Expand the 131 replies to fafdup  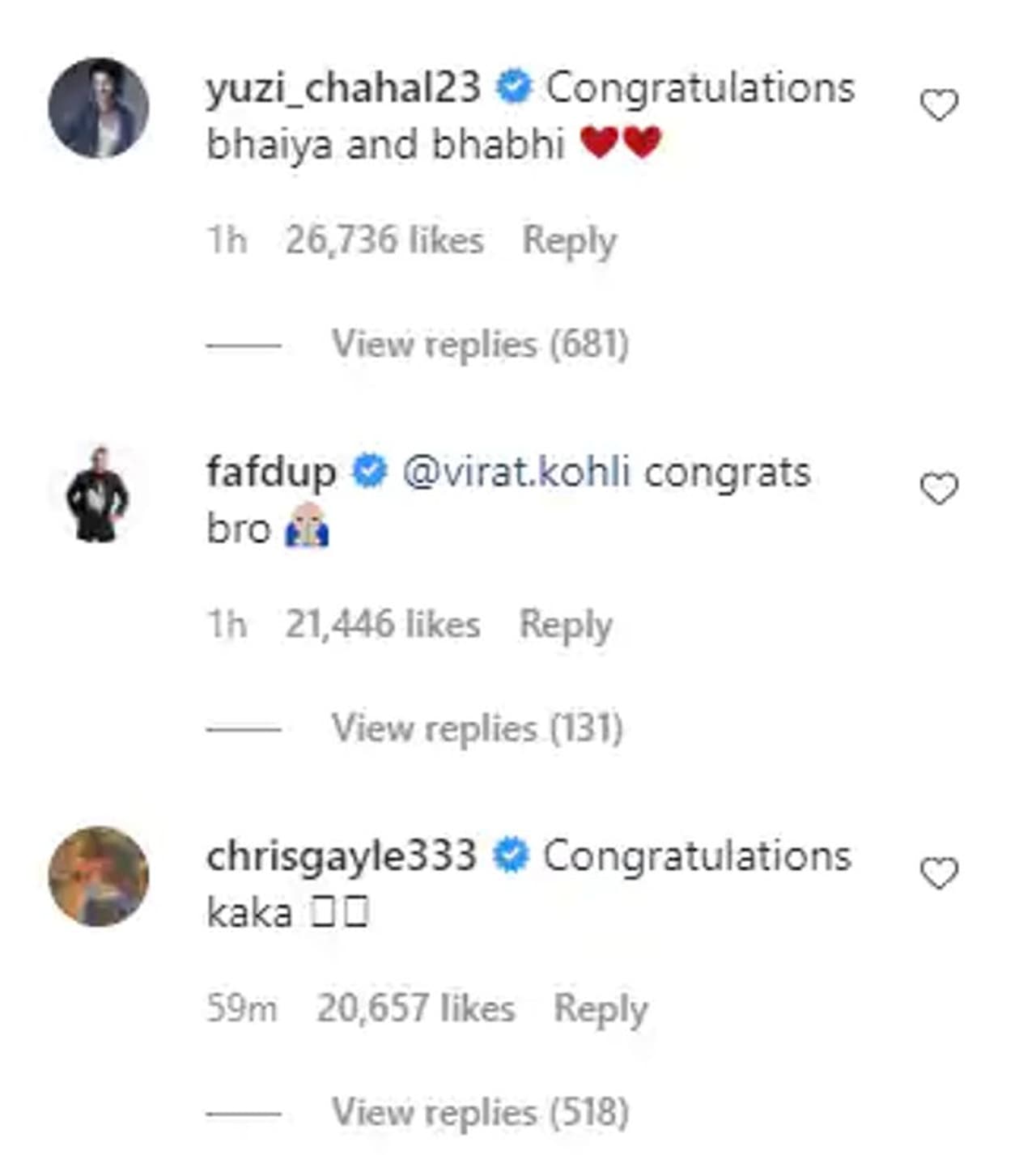477,728
